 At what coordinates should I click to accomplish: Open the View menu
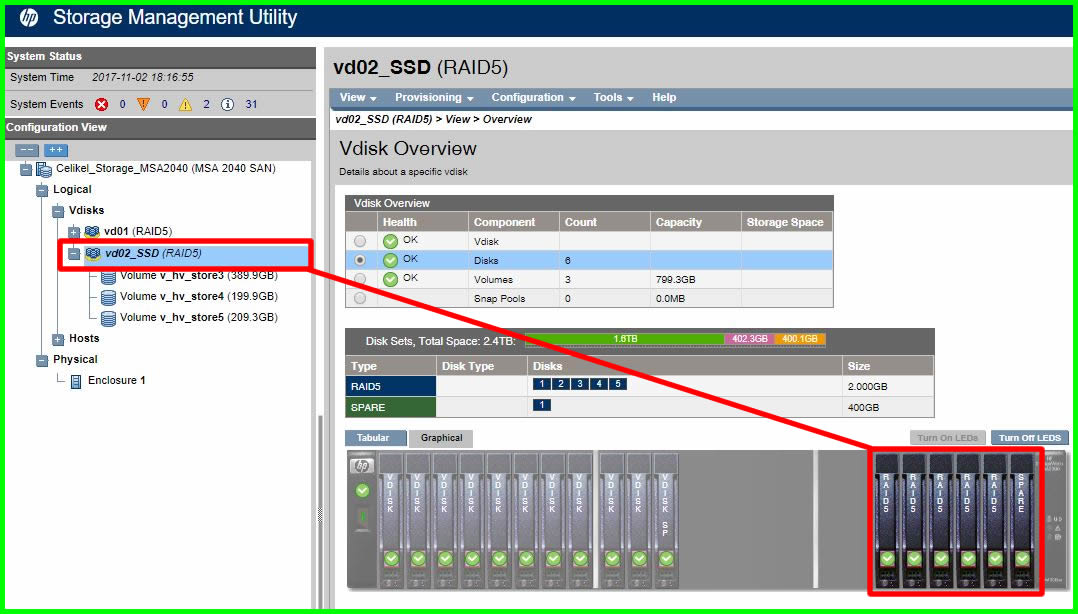[358, 98]
